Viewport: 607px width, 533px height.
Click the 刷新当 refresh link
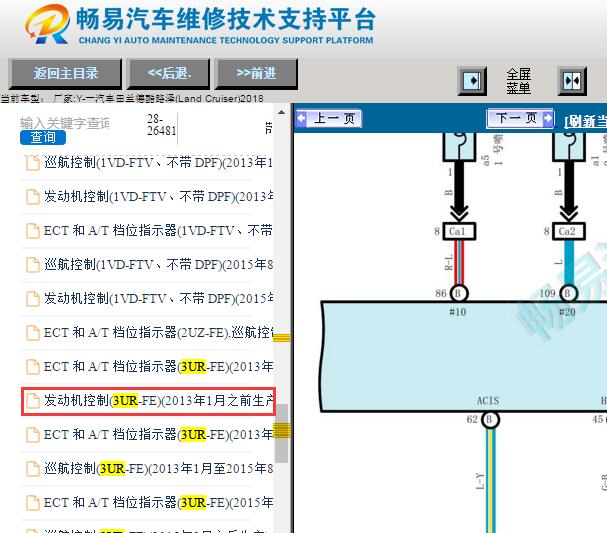(586, 121)
